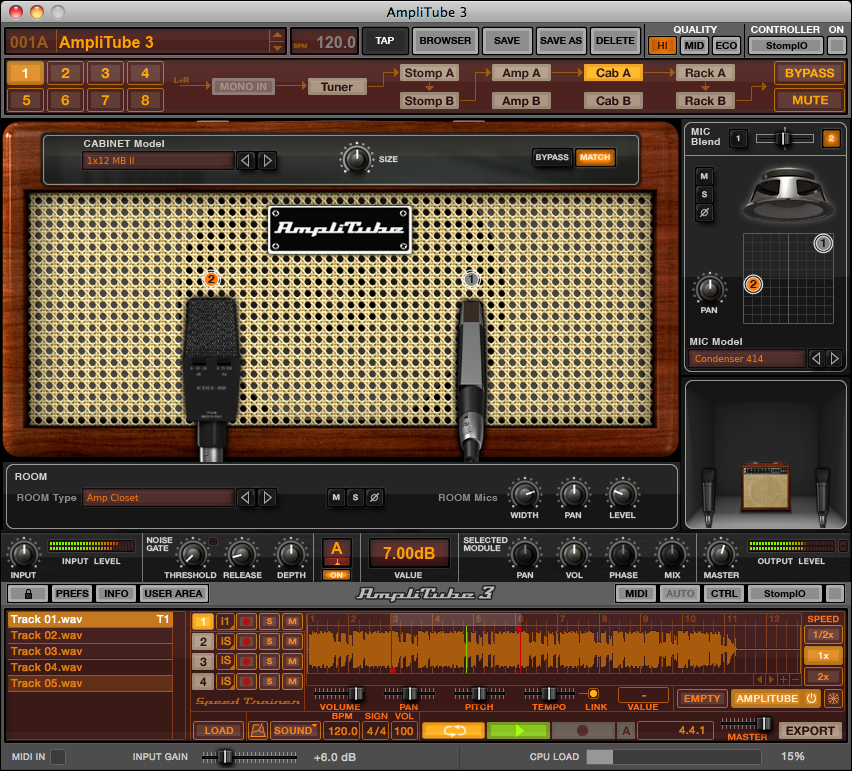The height and width of the screenshot is (771, 852).
Task: Toggle the MIDI IN checkbox
Action: pos(58,756)
